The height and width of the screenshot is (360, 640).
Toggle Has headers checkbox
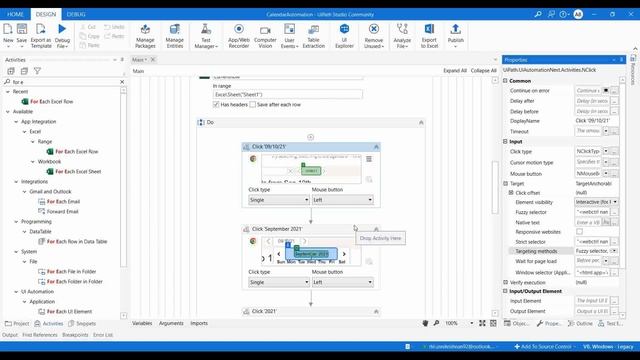[216, 105]
